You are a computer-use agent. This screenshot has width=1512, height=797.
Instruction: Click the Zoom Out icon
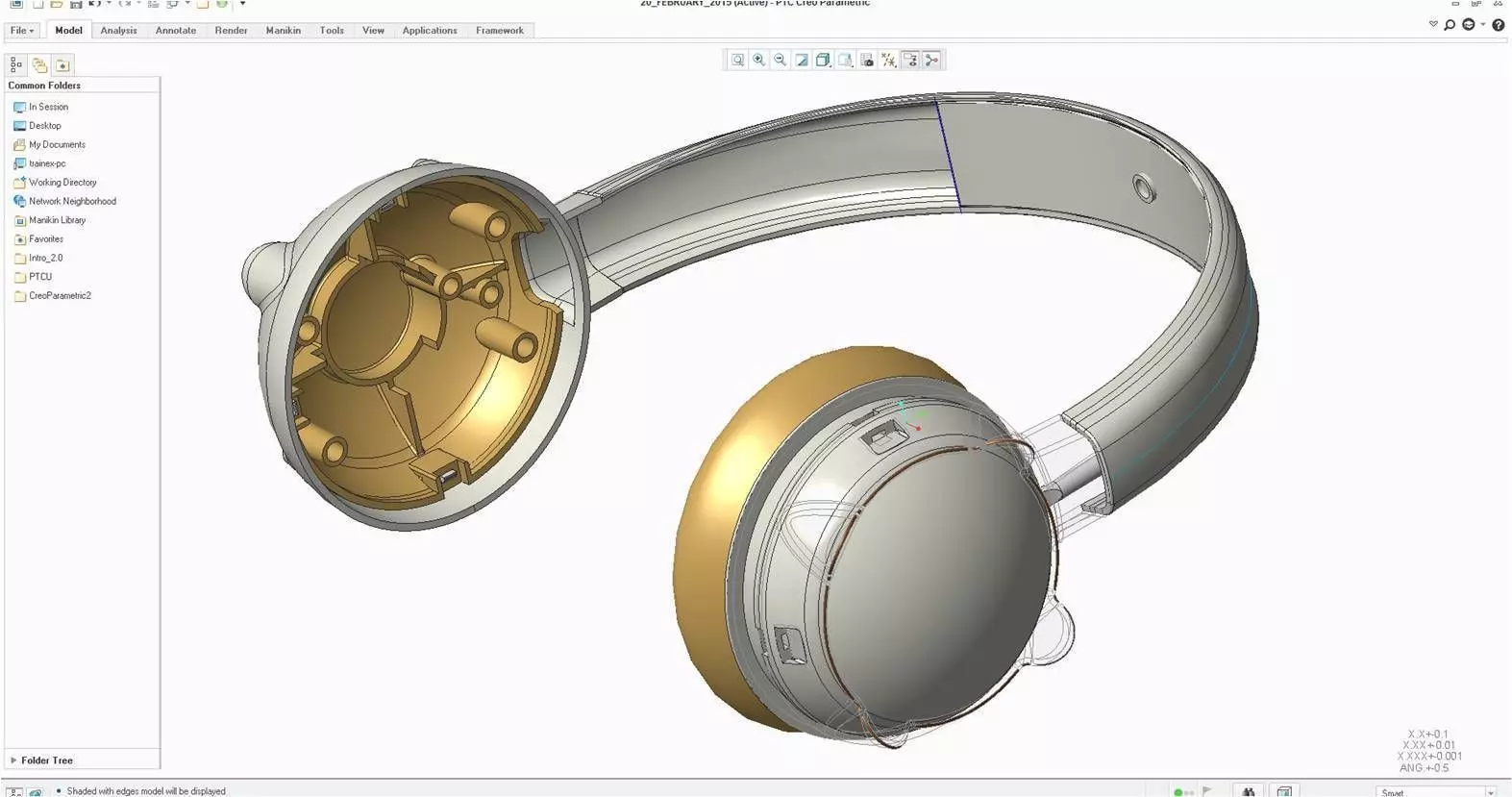[x=781, y=60]
